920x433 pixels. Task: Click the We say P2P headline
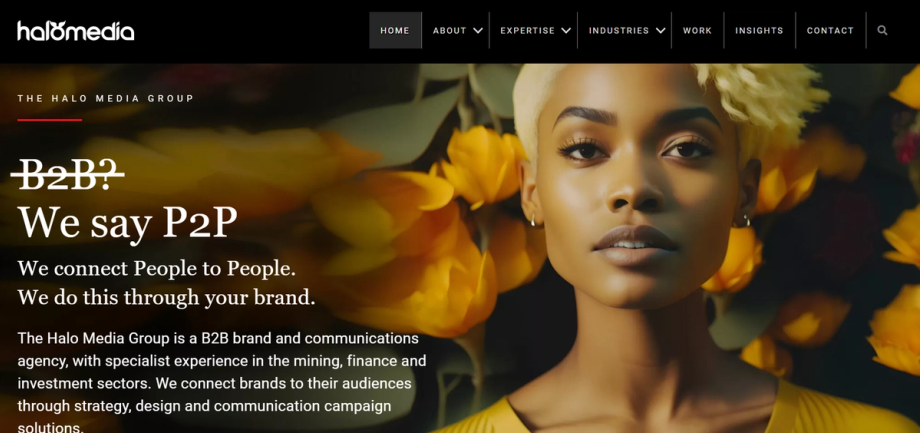point(127,223)
